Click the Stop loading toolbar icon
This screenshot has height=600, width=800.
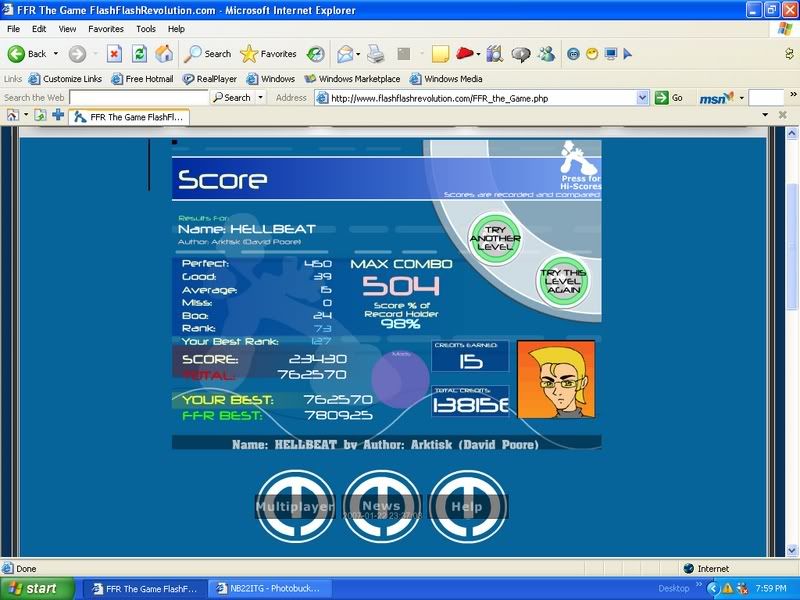[x=114, y=54]
